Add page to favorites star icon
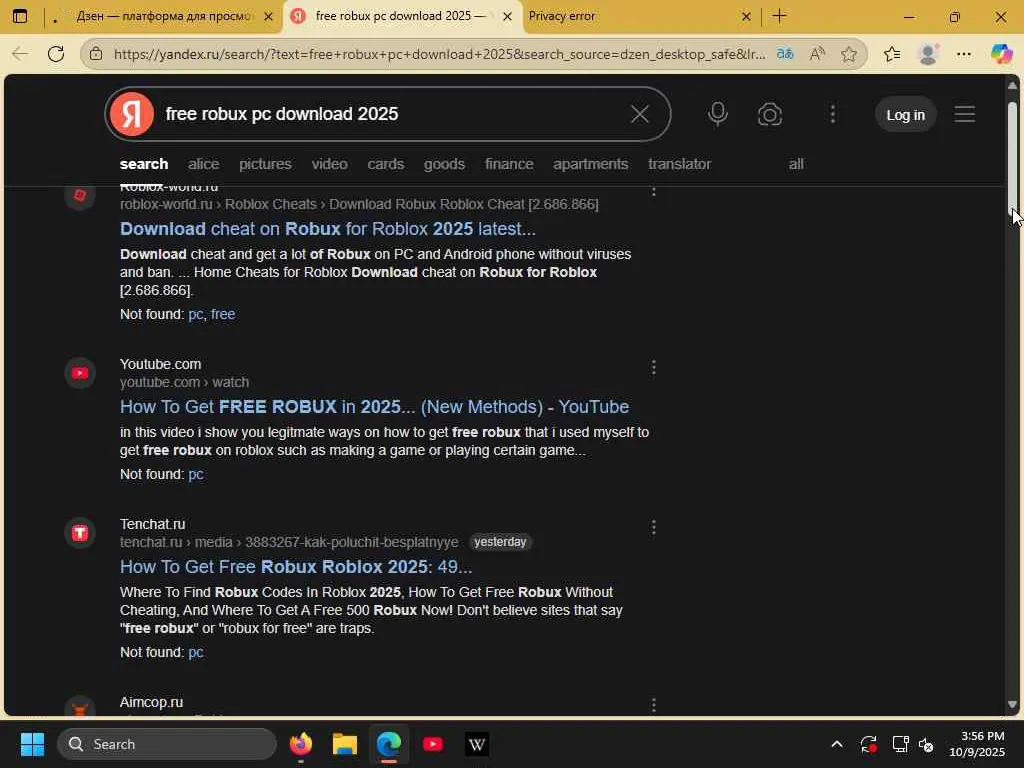Screen dimensions: 1024x768 (x=849, y=54)
